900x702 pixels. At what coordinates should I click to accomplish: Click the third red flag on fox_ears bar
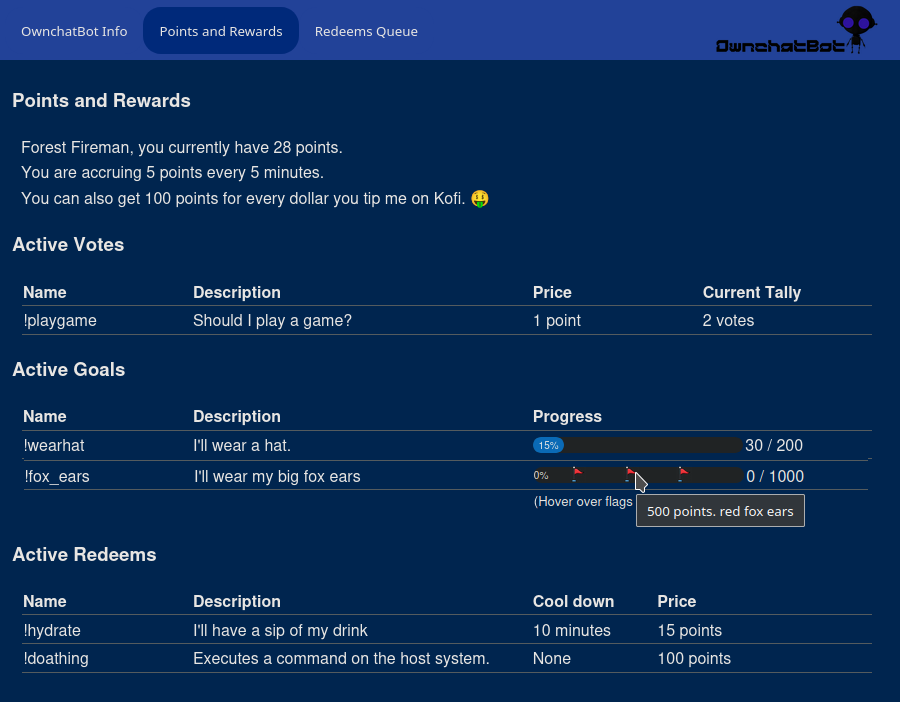point(683,472)
